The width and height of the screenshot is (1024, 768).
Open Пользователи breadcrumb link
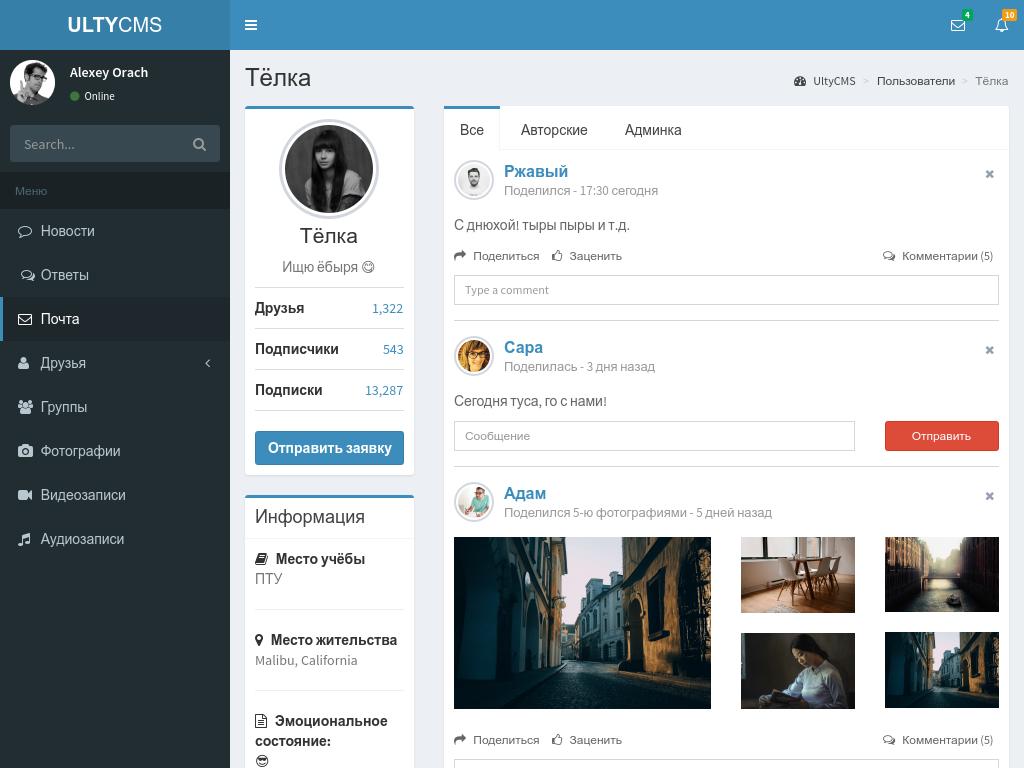coord(915,81)
